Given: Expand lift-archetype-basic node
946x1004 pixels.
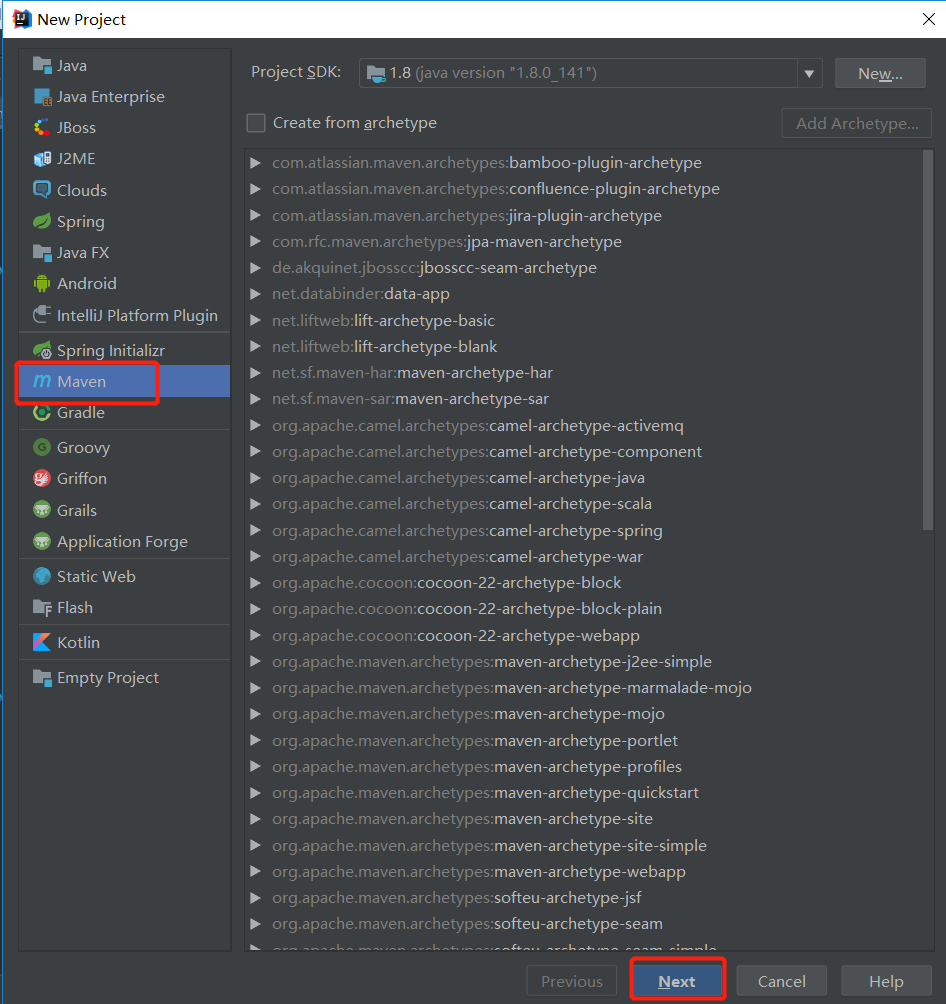Looking at the screenshot, I should pos(256,320).
